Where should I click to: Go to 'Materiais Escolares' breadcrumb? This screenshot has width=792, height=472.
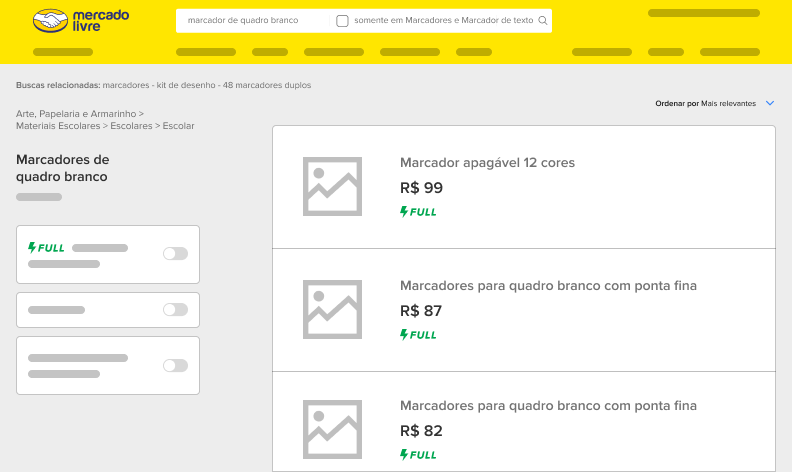click(x=58, y=126)
